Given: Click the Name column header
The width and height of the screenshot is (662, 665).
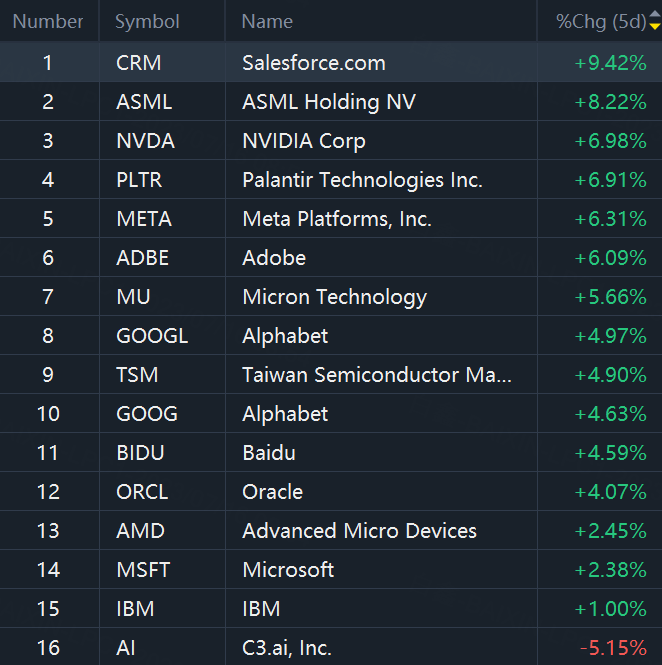Looking at the screenshot, I should 267,21.
